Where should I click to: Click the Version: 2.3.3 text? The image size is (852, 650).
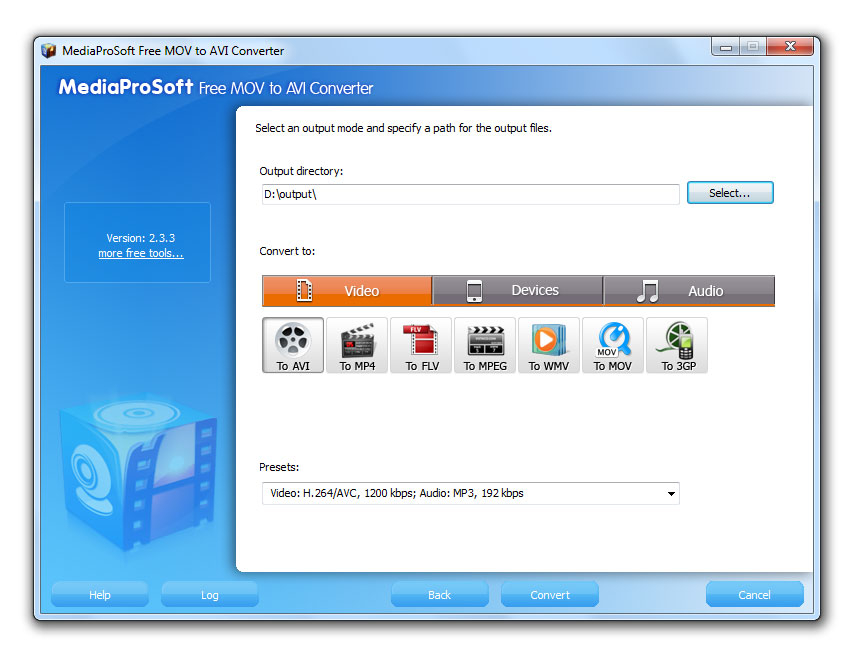tap(141, 238)
